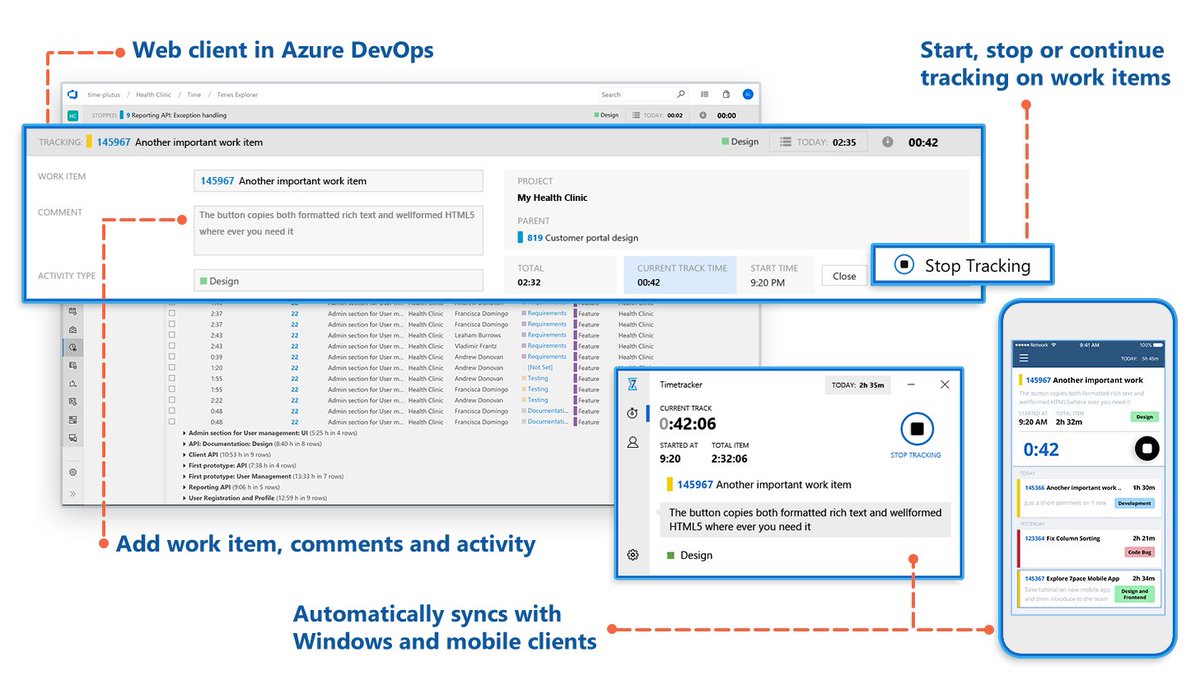The image size is (1200, 680).
Task: Click the clock icon beside 00:42 in the tracking header
Action: click(x=887, y=142)
